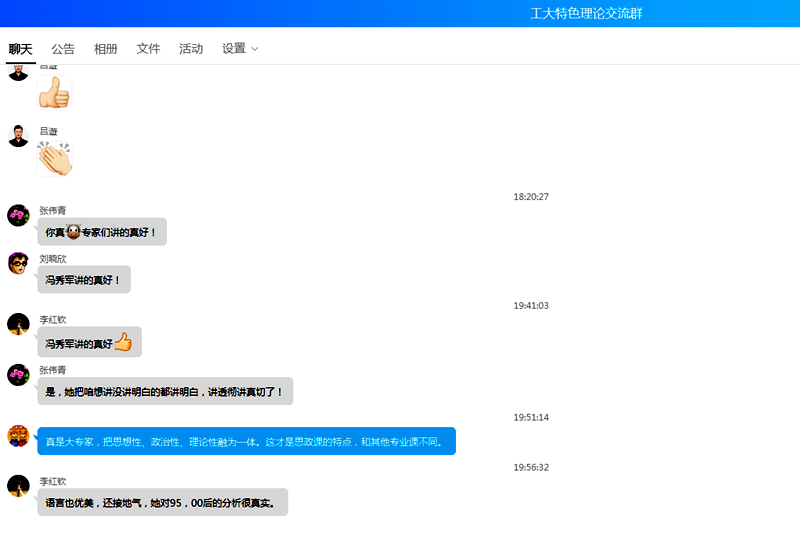The height and width of the screenshot is (533, 800).
Task: Click the thumbs-up emoji in 李红钦's message
Action: point(123,342)
